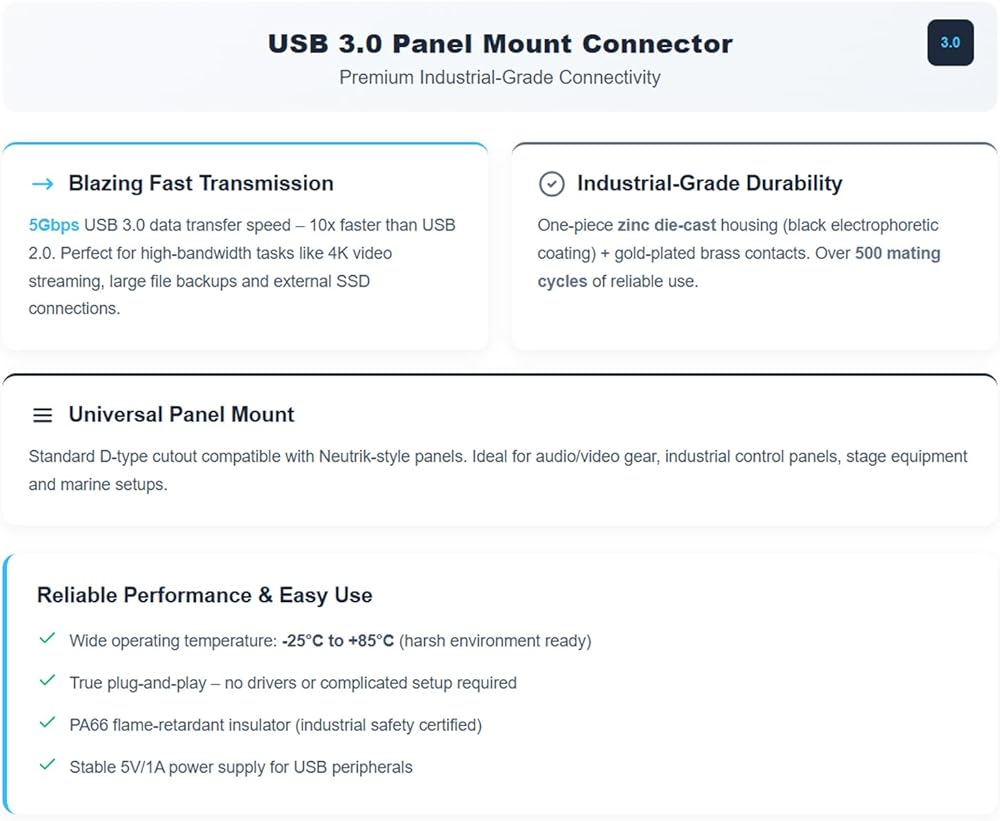This screenshot has width=1000, height=821.
Task: Click the bold 500 mating cycles text
Action: pos(739,267)
